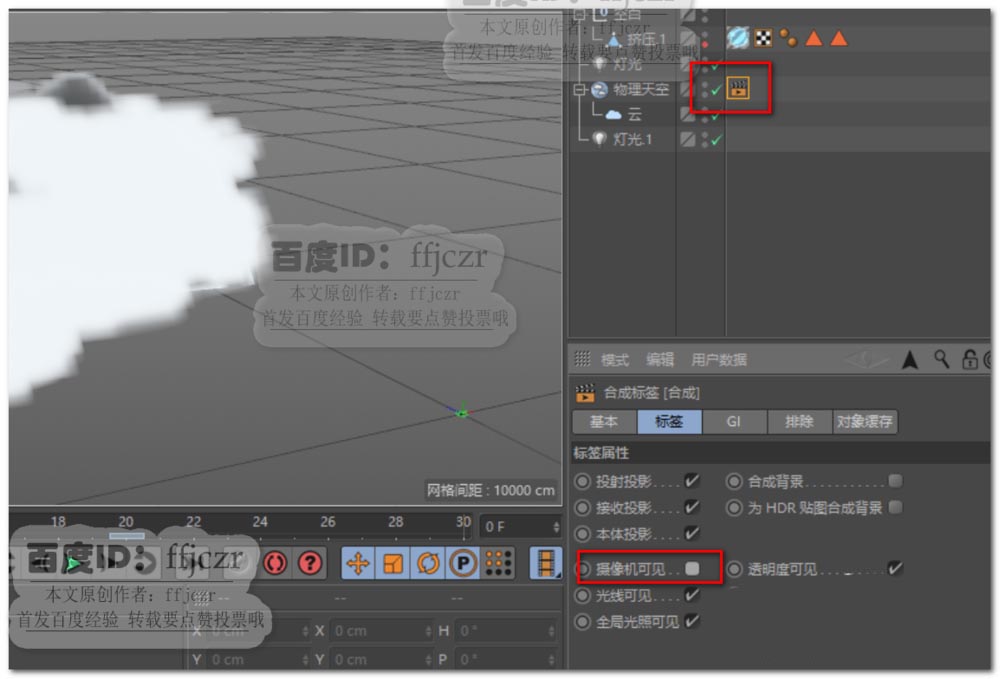Image resolution: width=1000 pixels, height=679 pixels.
Task: Enable the 为 HDR 贴图合成背景 checkbox
Action: click(x=895, y=507)
